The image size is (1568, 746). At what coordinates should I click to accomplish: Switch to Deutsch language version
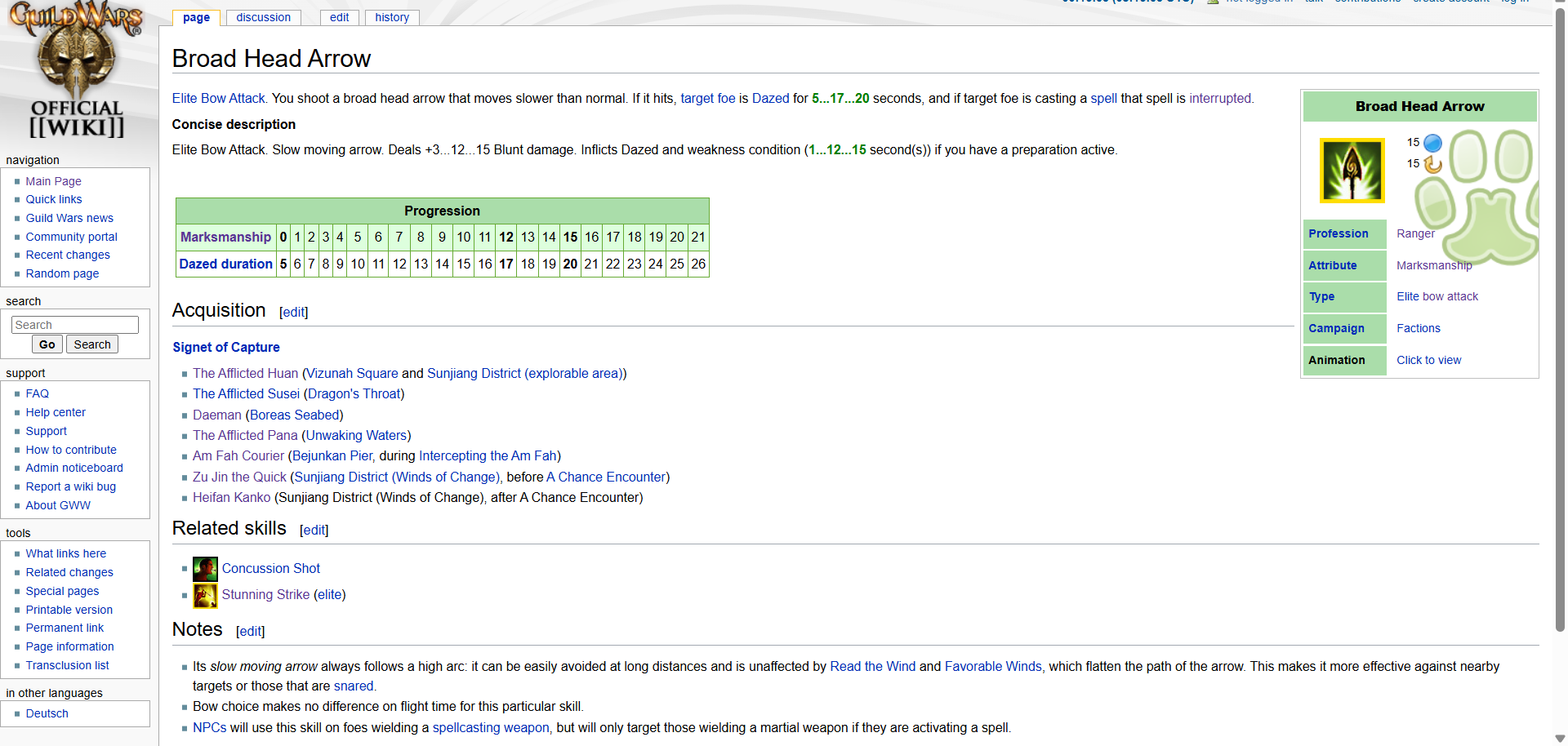coord(47,713)
